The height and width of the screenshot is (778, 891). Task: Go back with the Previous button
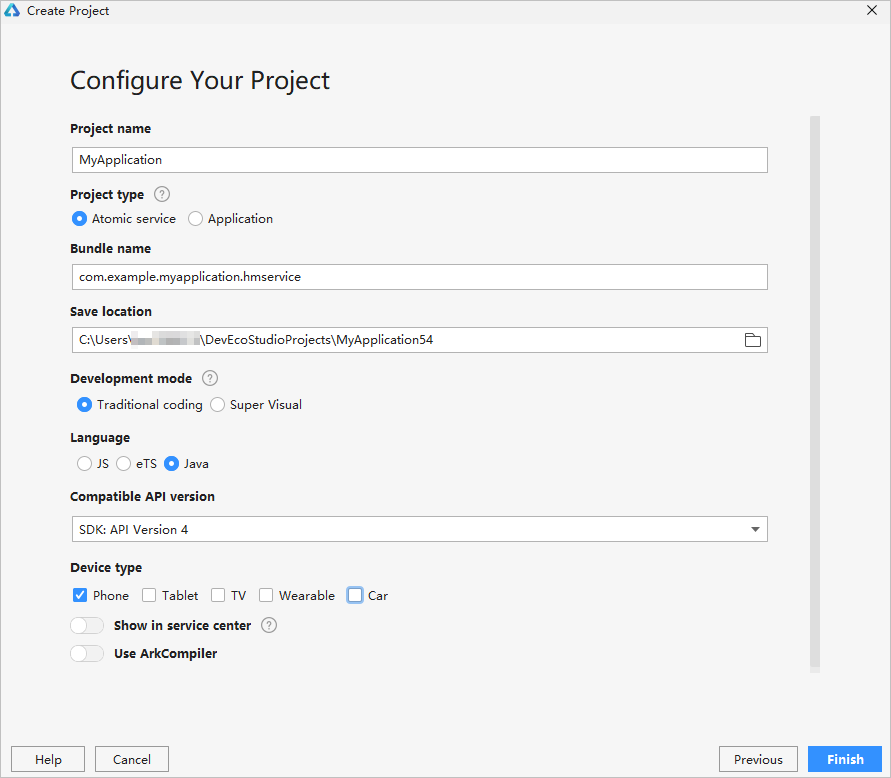(758, 760)
